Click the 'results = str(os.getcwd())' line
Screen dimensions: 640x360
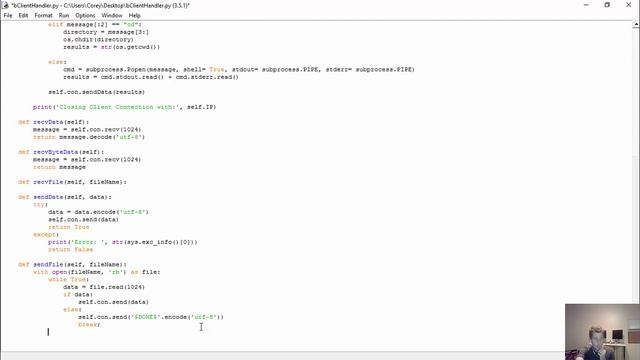[111, 47]
